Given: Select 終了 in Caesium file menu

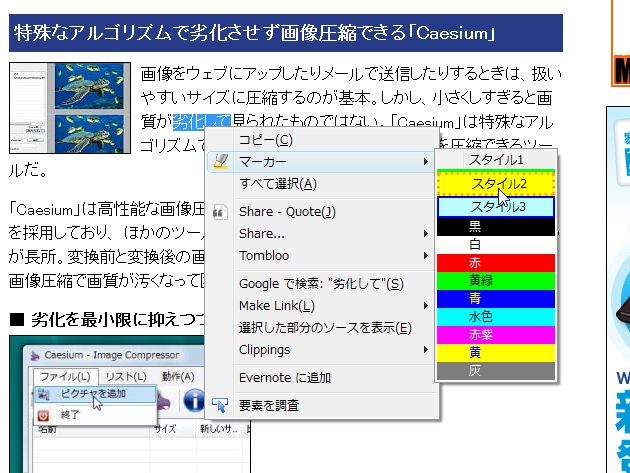Looking at the screenshot, I should (95, 415).
